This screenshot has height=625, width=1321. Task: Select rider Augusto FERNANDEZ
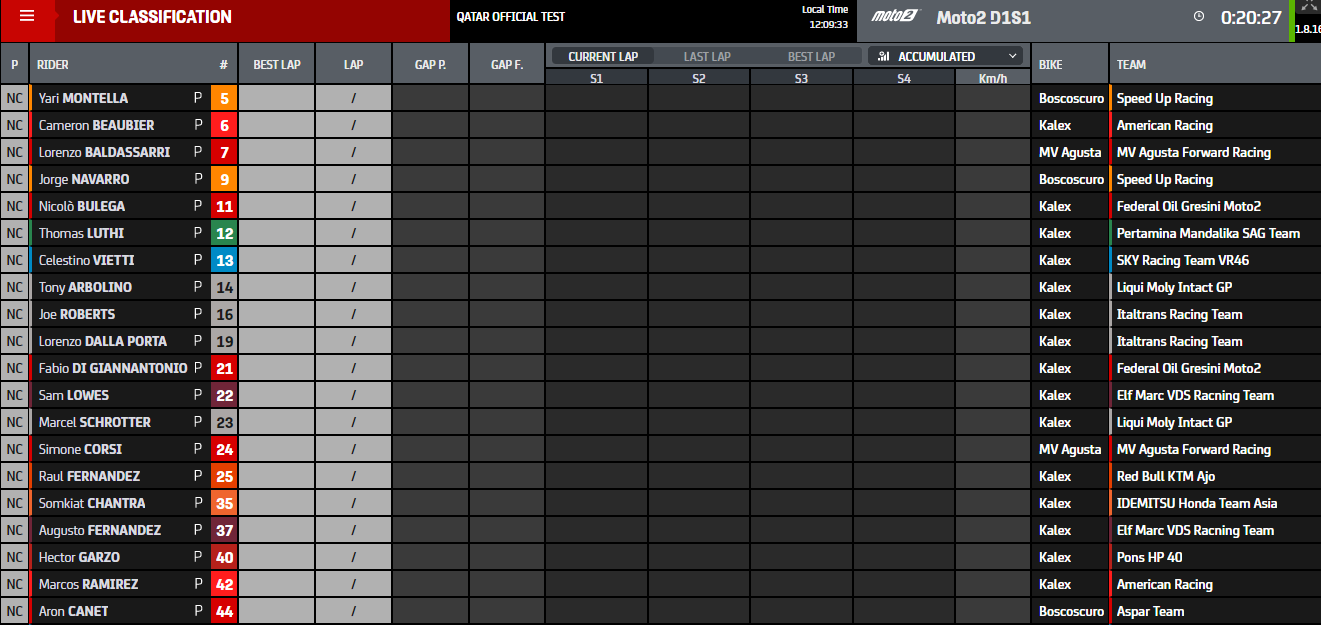click(x=100, y=530)
